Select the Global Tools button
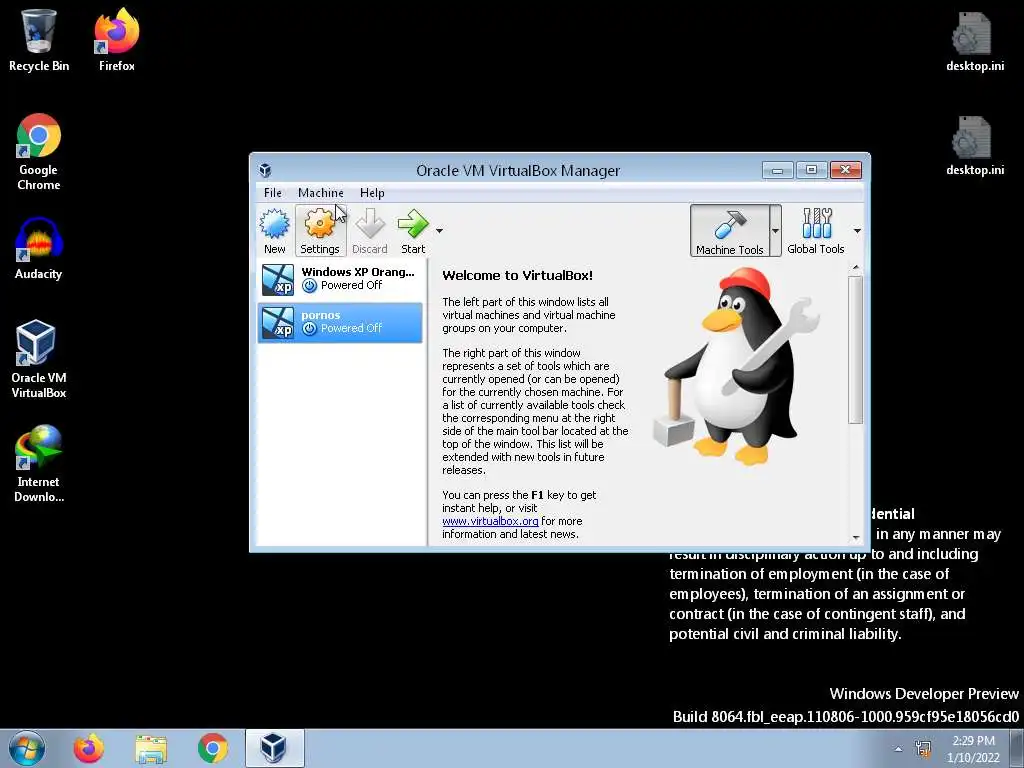Image resolution: width=1024 pixels, height=768 pixels. tap(816, 231)
